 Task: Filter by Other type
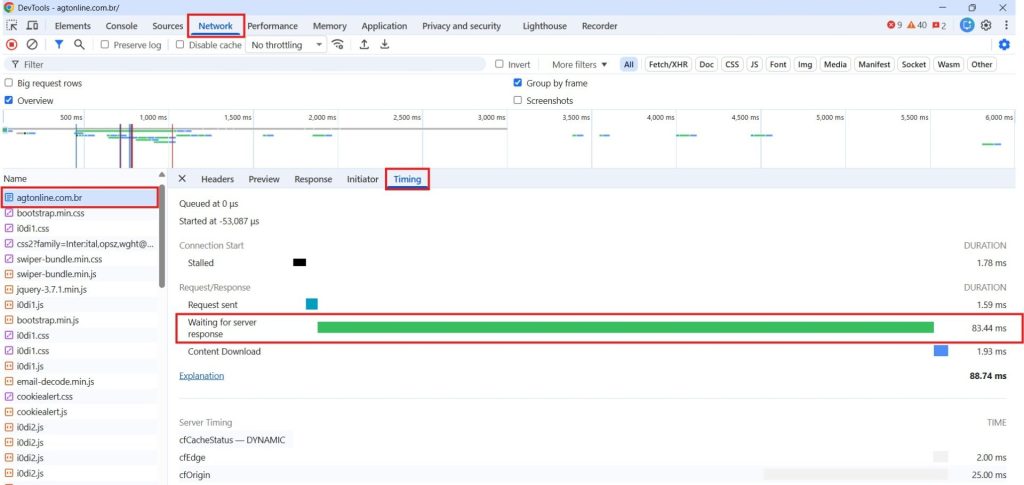(982, 65)
